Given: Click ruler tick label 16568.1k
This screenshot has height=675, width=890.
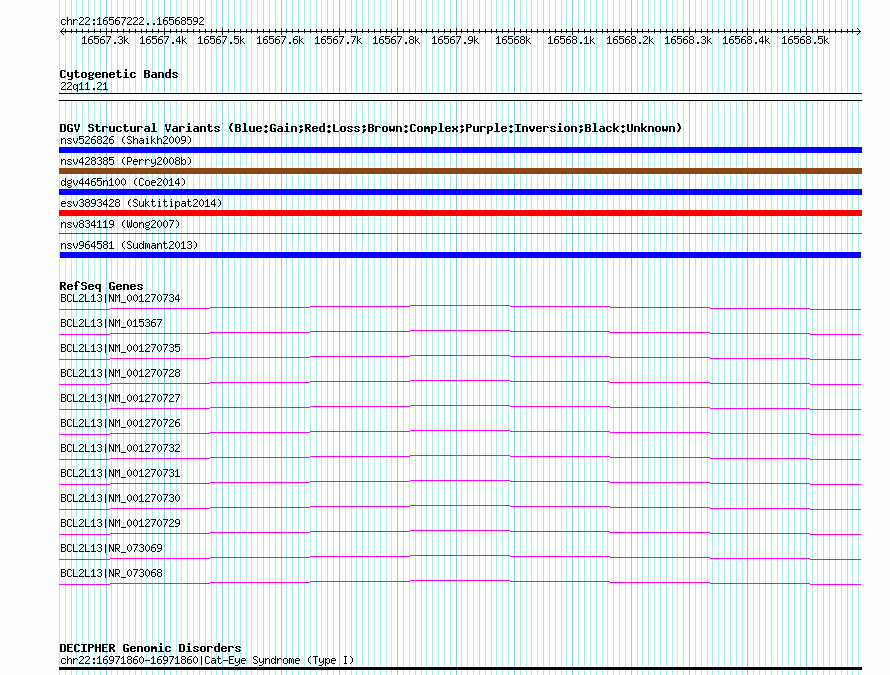Looking at the screenshot, I should pos(572,41).
